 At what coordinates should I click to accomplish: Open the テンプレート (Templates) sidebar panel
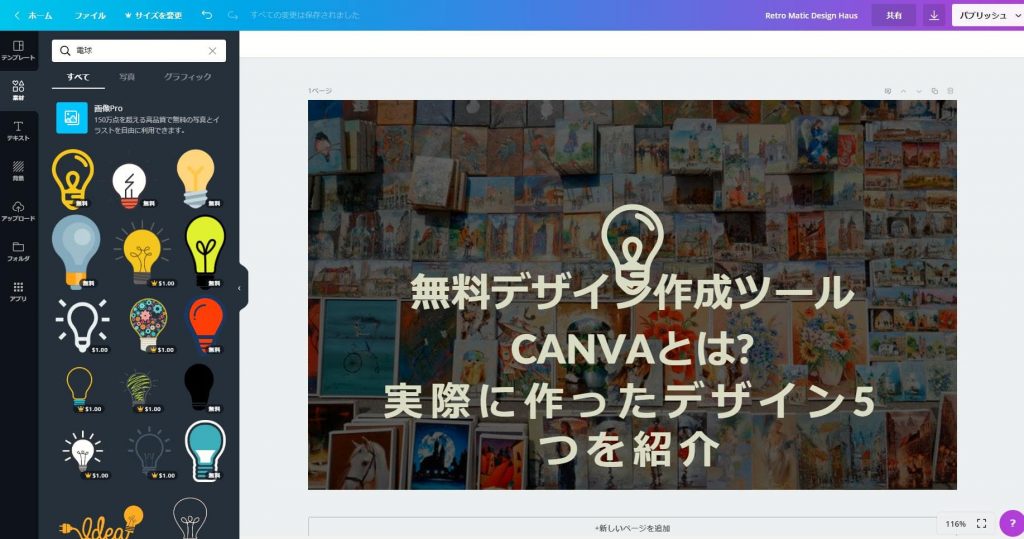[18, 50]
